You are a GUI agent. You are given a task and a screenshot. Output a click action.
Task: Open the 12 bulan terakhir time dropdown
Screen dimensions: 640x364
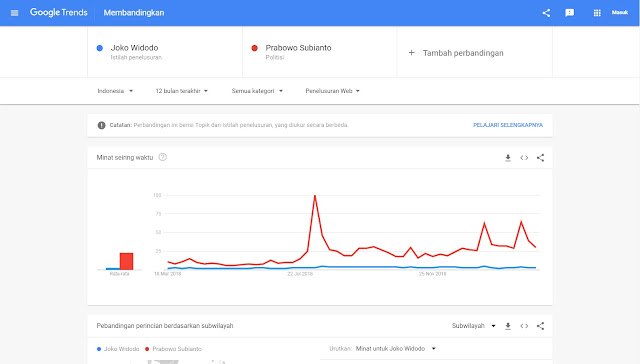click(182, 91)
